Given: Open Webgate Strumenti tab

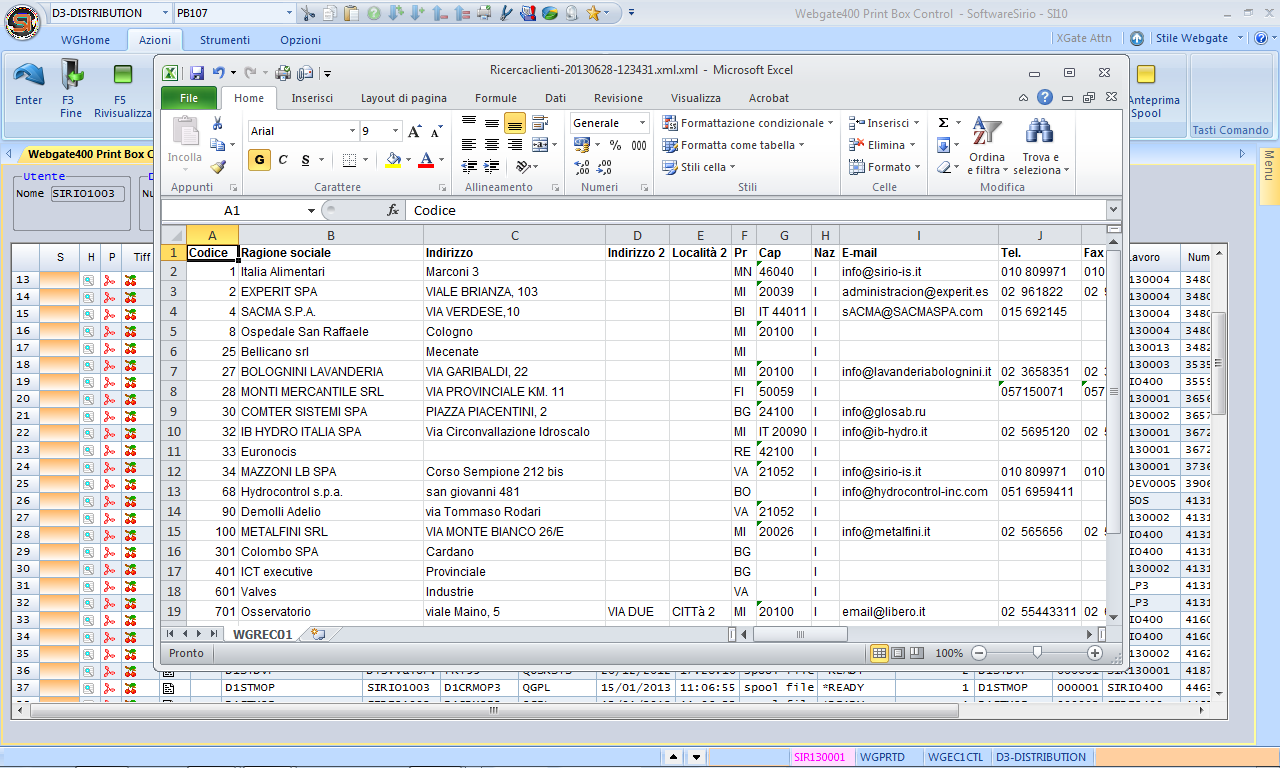Looking at the screenshot, I should coord(225,40).
